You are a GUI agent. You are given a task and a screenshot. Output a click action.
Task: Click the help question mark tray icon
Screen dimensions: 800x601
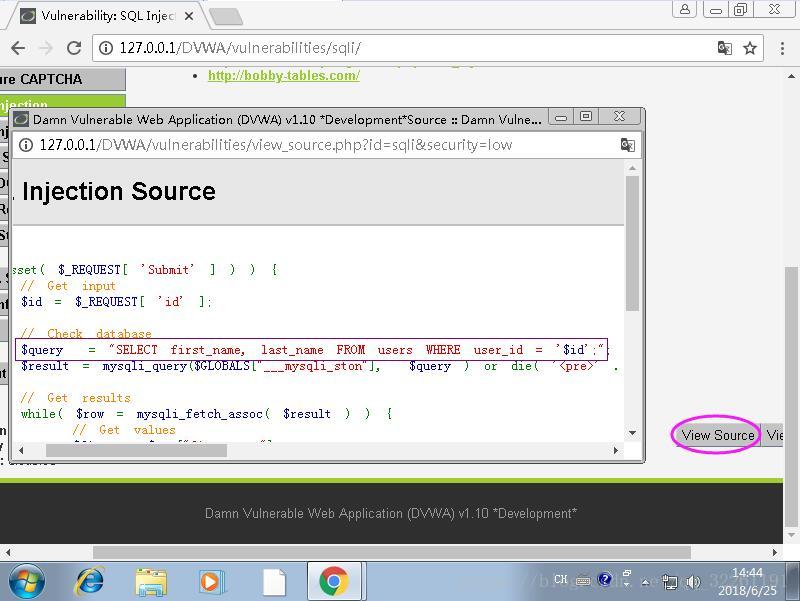(x=605, y=579)
